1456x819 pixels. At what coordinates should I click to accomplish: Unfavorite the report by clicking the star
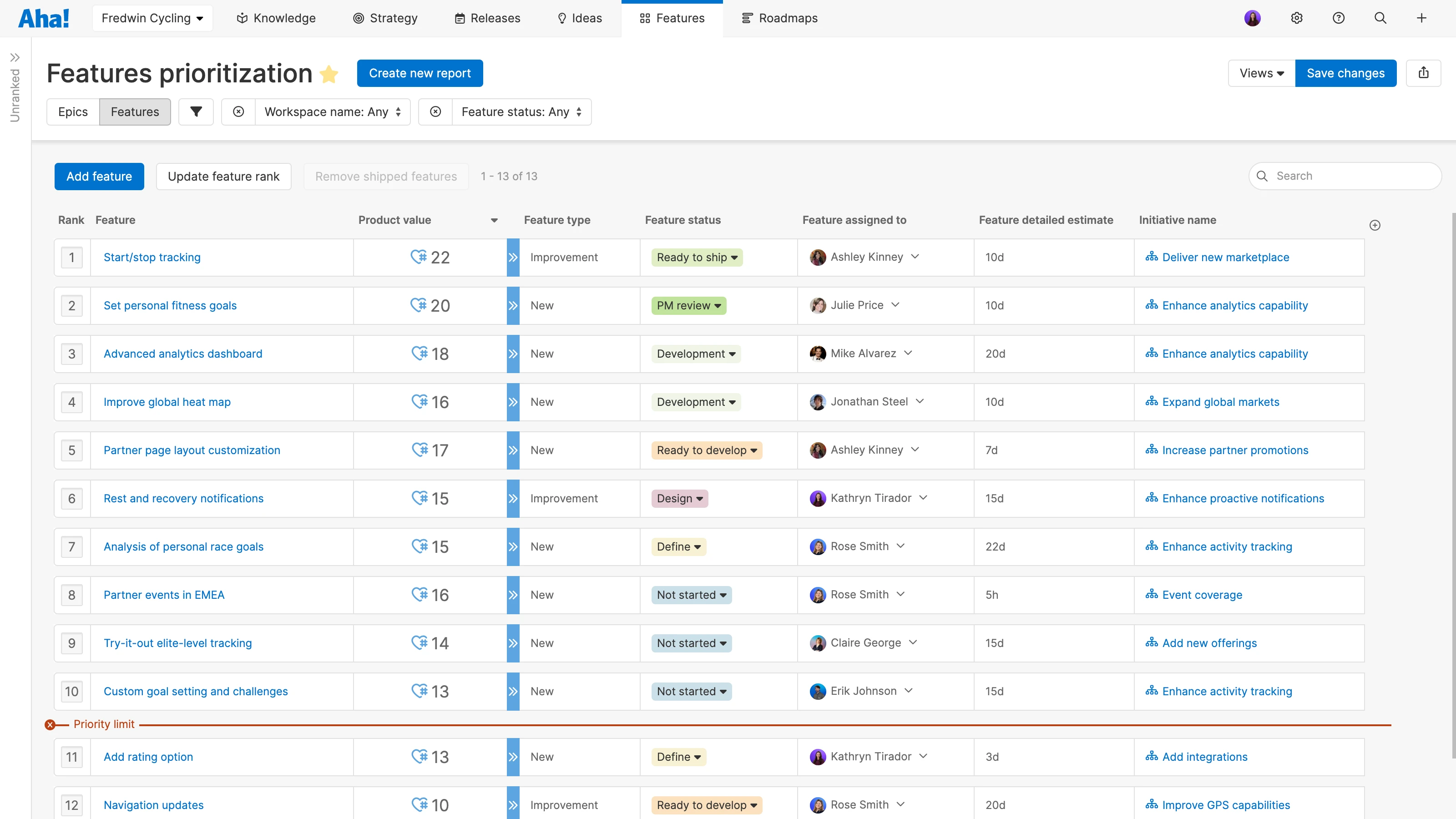tap(329, 73)
